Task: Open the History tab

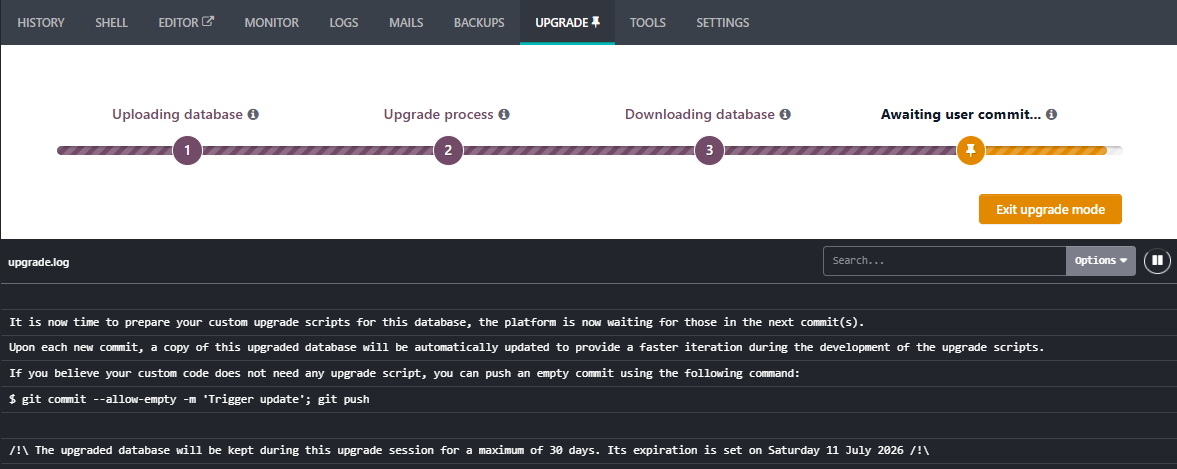Action: point(41,23)
